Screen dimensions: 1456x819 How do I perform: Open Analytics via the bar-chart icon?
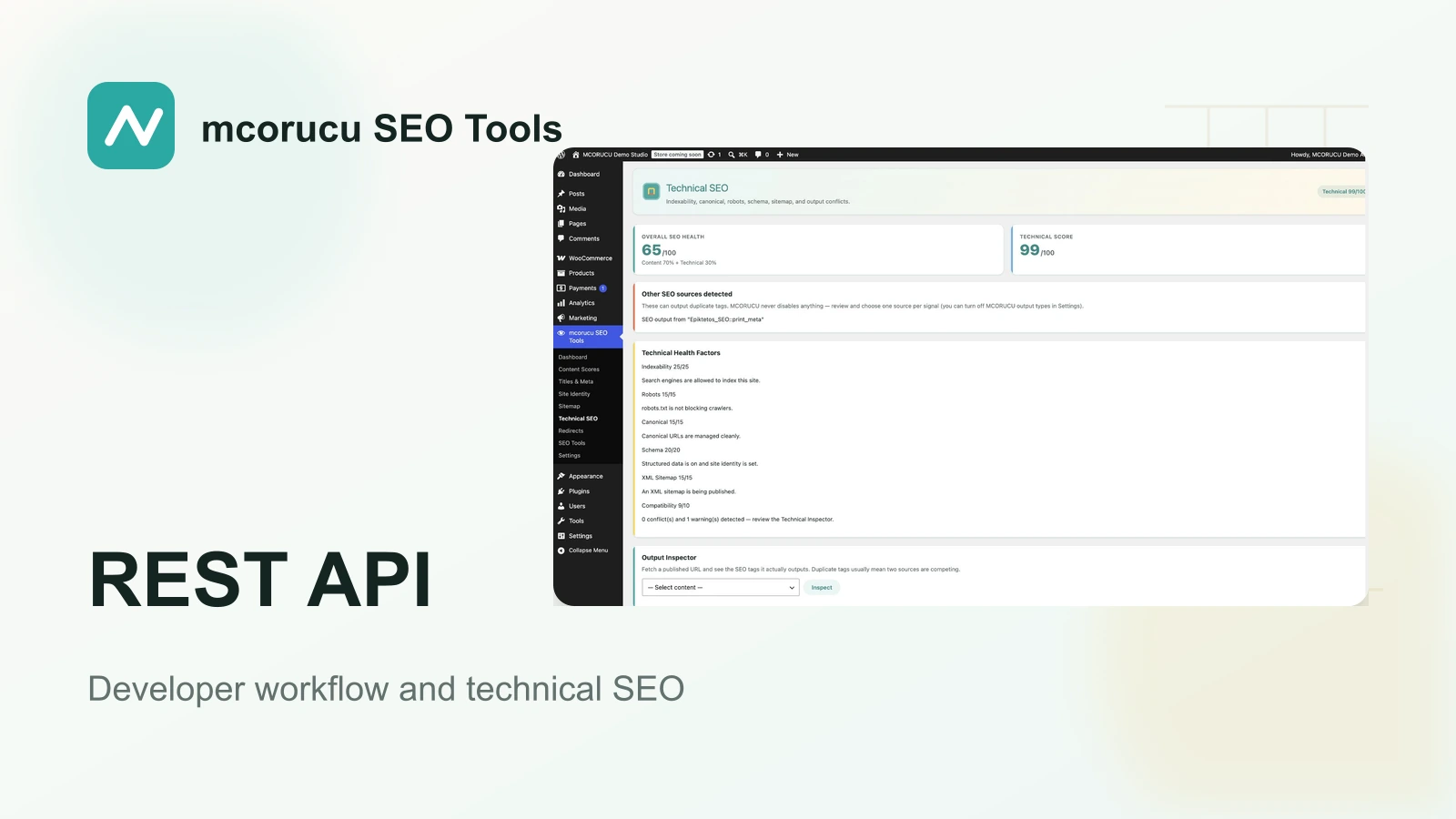coord(561,303)
